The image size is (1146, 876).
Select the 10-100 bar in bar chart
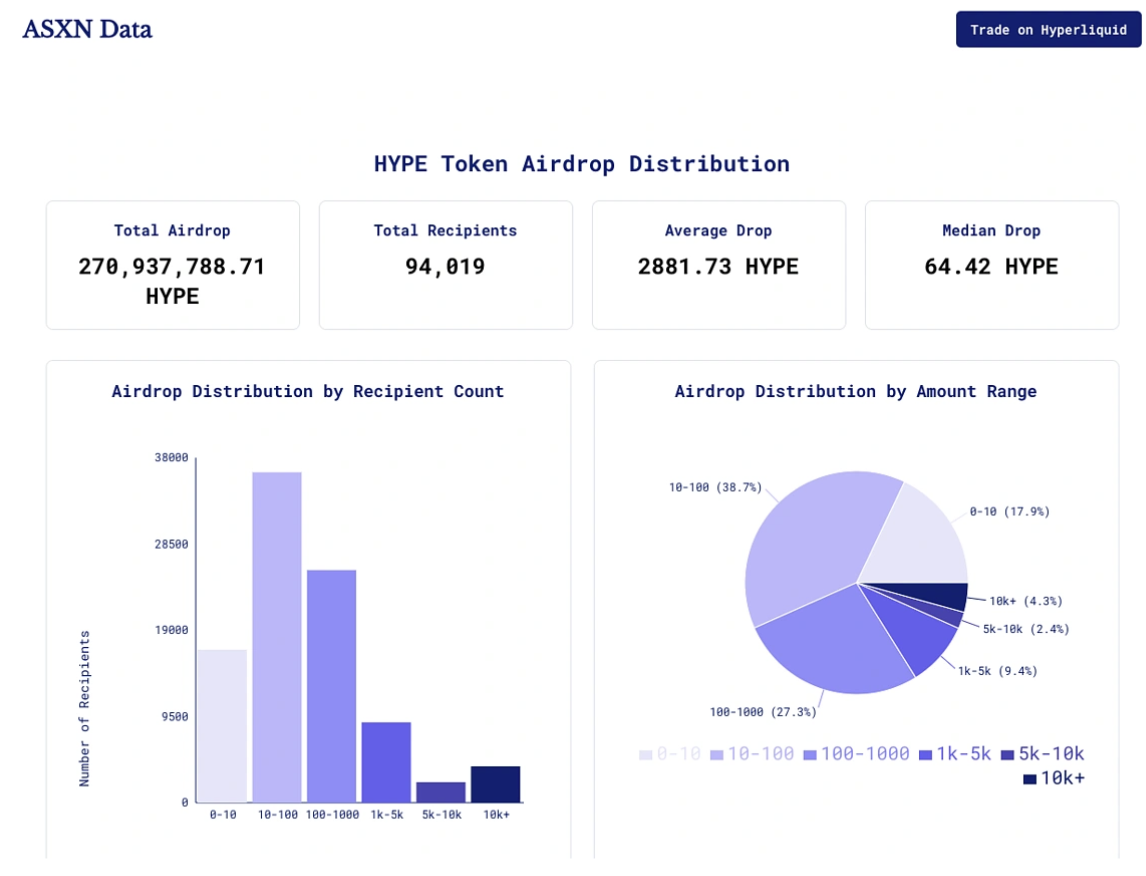(x=277, y=636)
